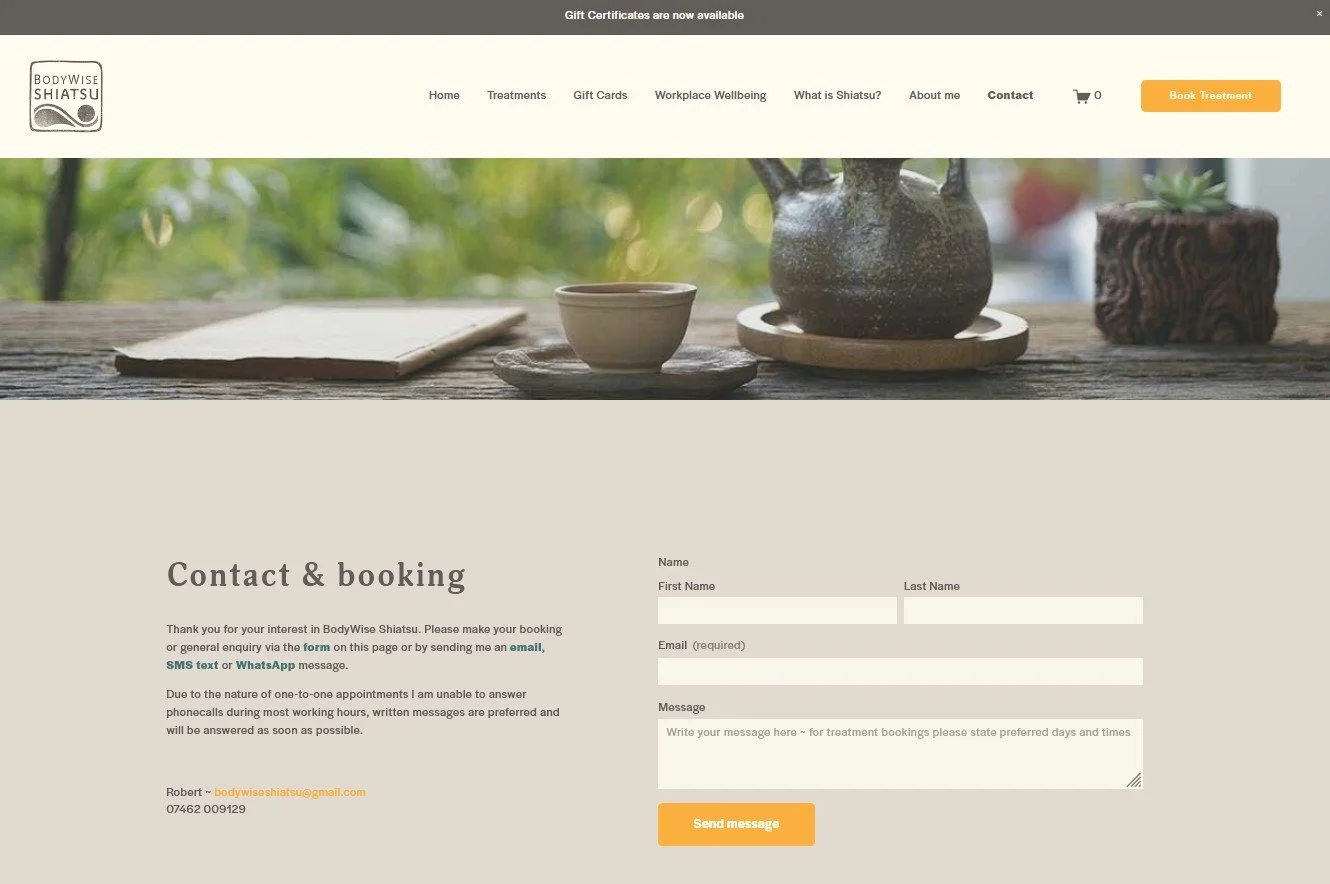Follow the bodywiseshiatsu@gmail.com link
This screenshot has width=1330, height=884.
[290, 792]
